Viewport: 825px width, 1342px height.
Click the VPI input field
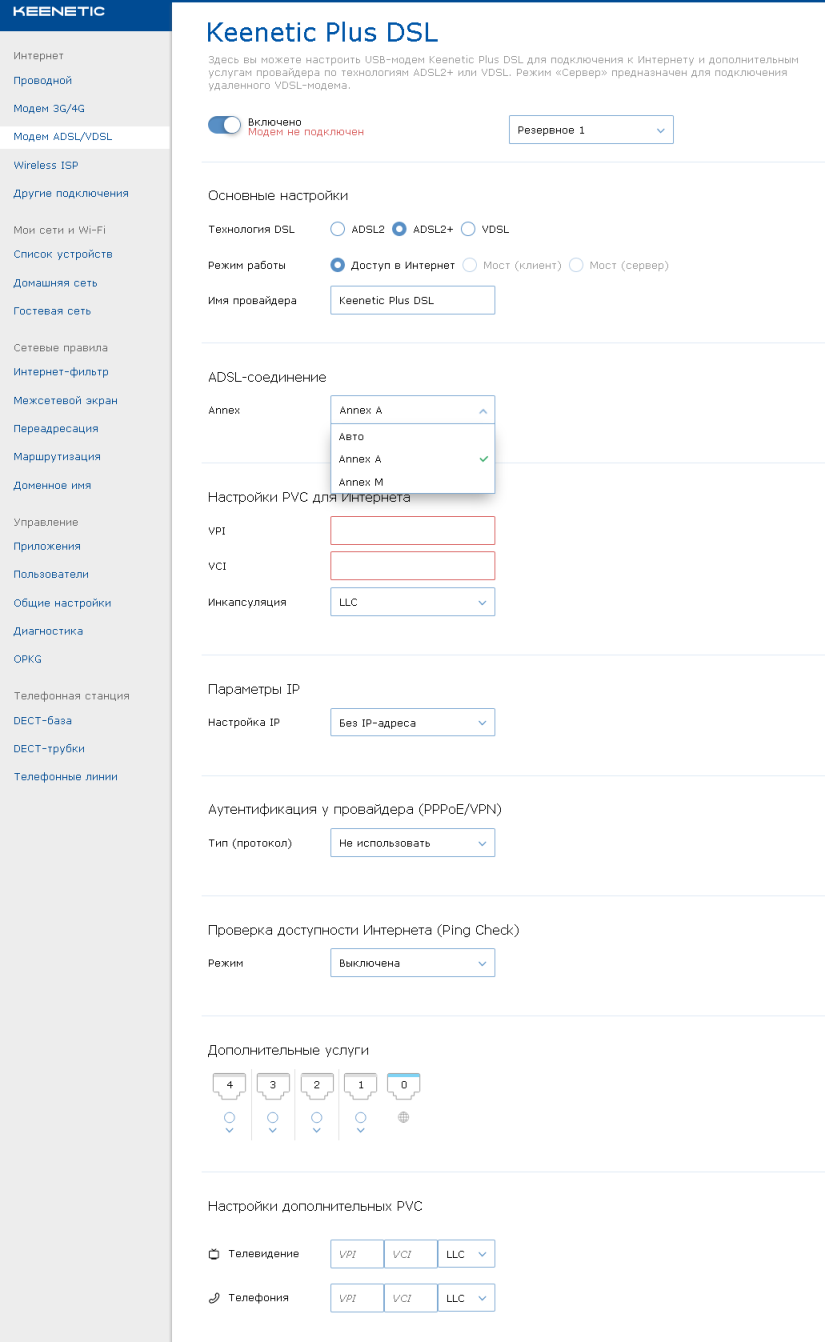click(x=412, y=530)
